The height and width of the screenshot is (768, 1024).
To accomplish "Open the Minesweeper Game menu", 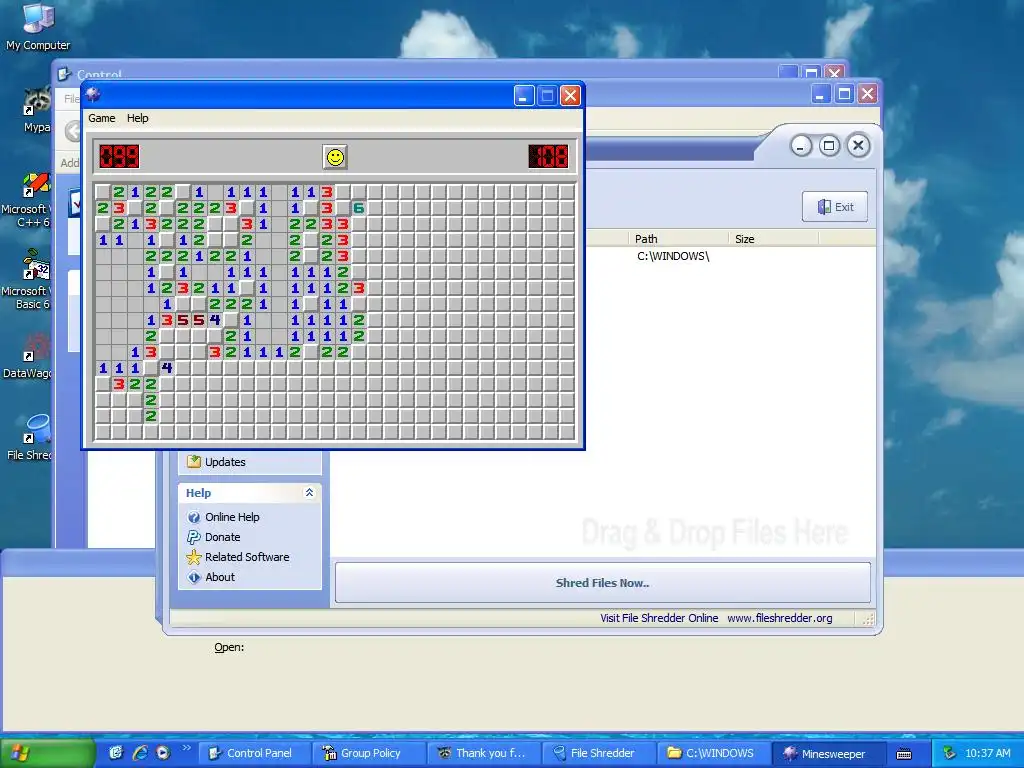I will (102, 118).
